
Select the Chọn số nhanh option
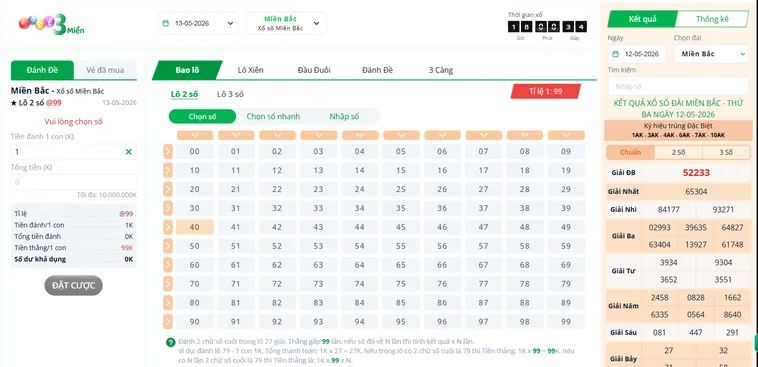click(x=273, y=117)
